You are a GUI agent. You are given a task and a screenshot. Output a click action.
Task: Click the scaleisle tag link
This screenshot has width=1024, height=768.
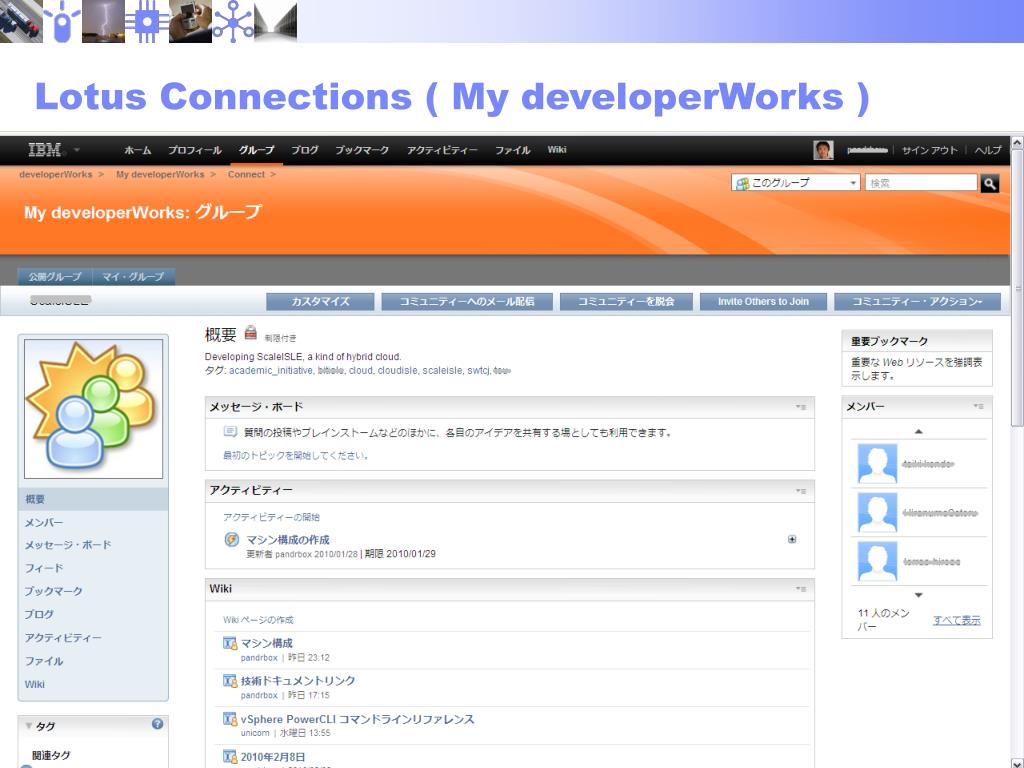pyautogui.click(x=442, y=371)
